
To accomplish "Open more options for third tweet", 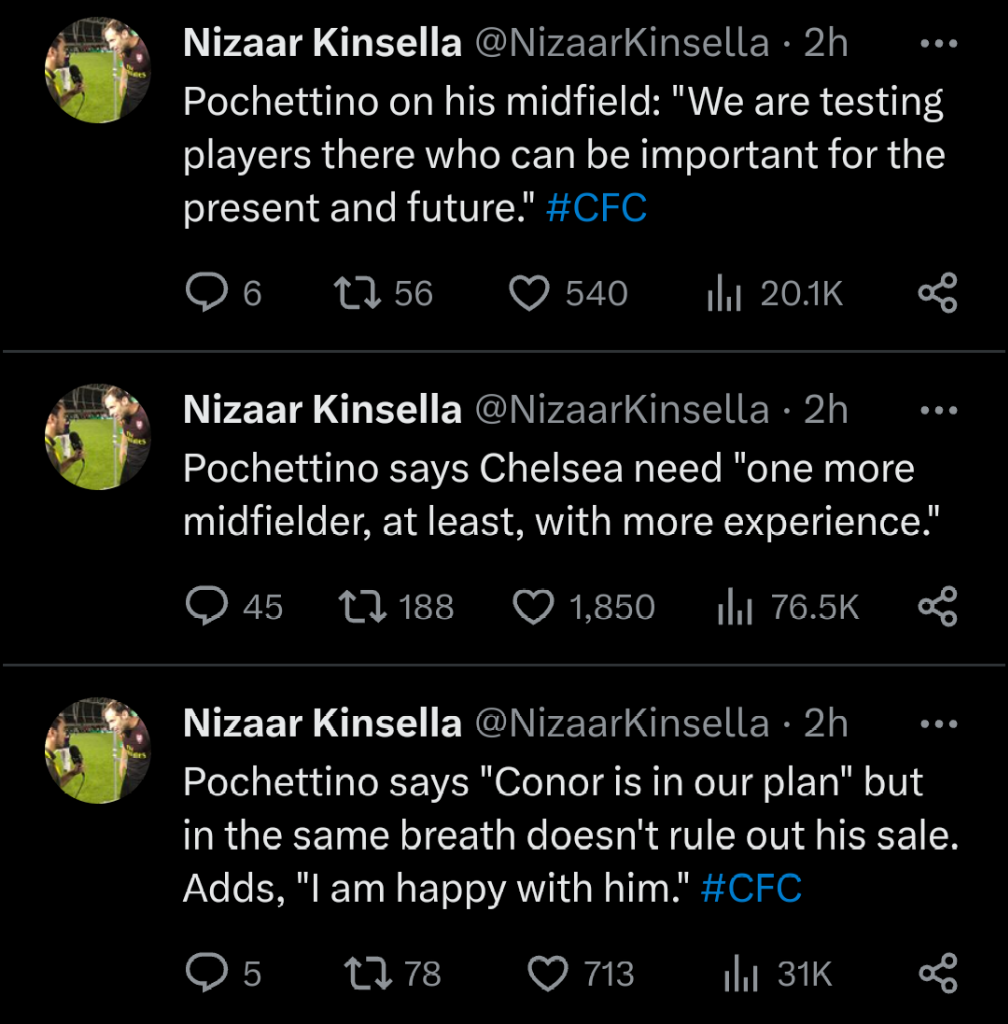I will [x=937, y=724].
